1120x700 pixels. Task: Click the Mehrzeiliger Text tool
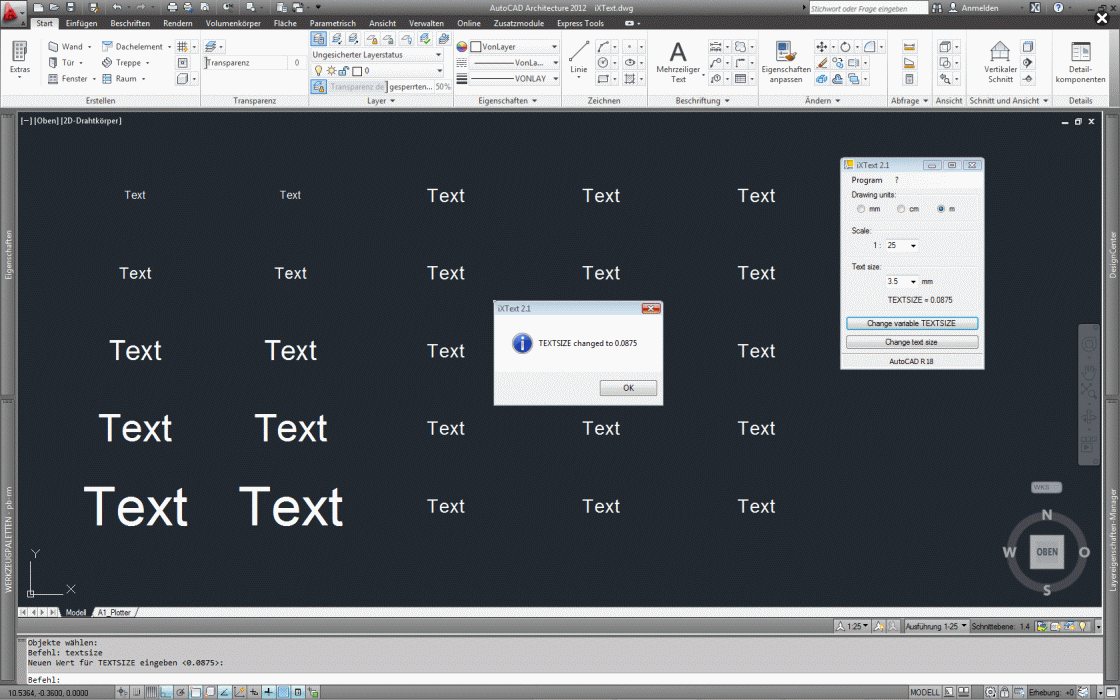point(678,61)
